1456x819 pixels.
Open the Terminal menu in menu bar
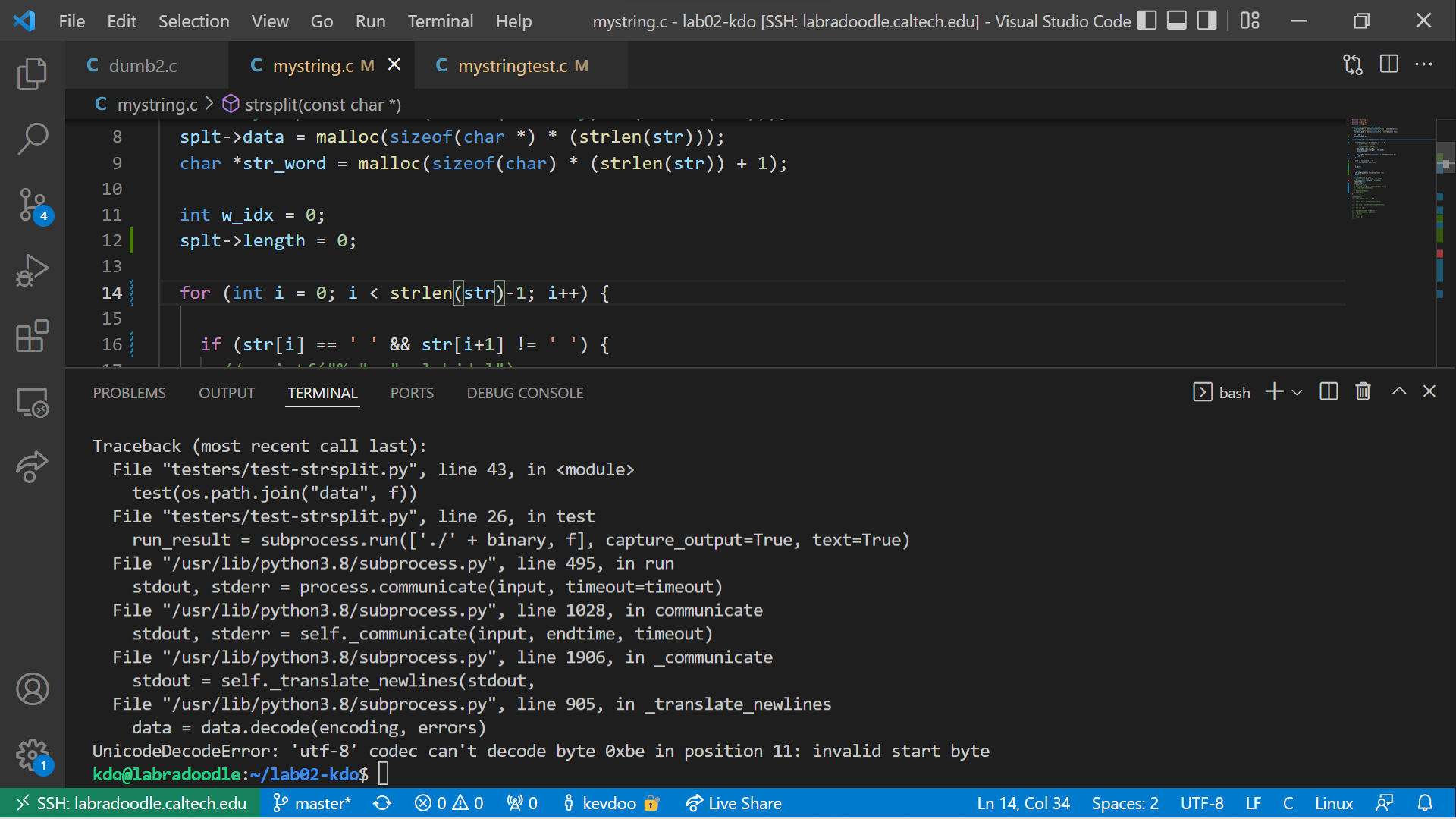click(x=440, y=21)
